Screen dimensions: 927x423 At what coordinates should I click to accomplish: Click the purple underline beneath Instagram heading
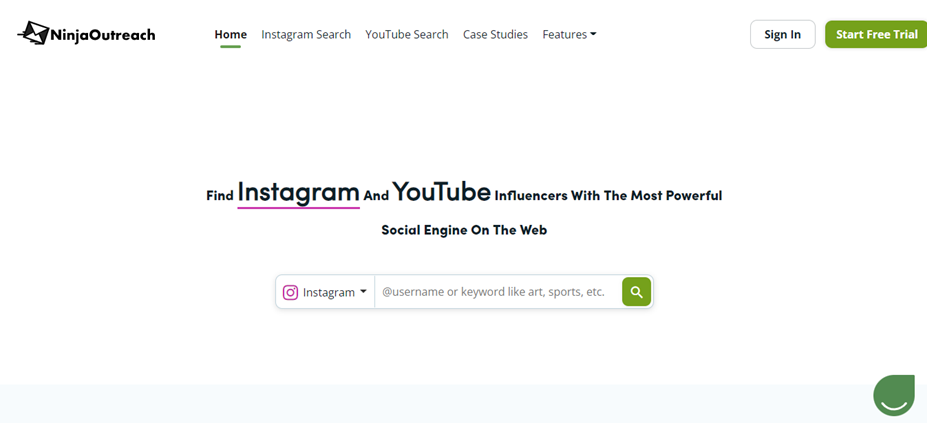coord(298,208)
